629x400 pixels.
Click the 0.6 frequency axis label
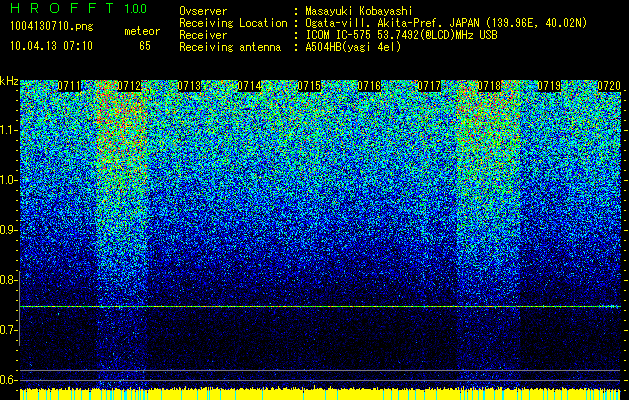pos(8,380)
